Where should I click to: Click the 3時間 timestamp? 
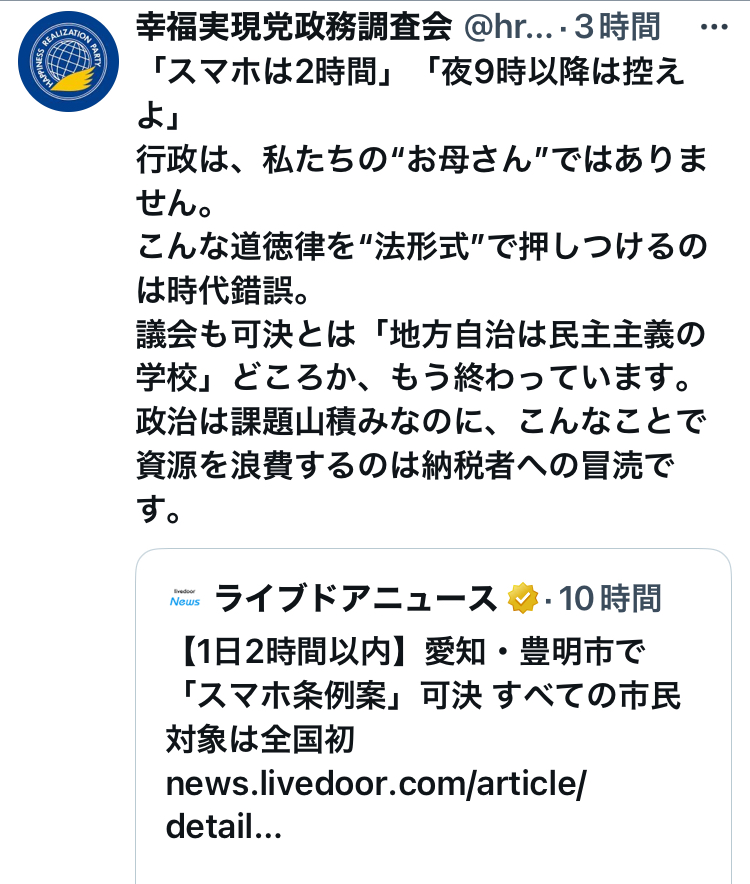[617, 26]
